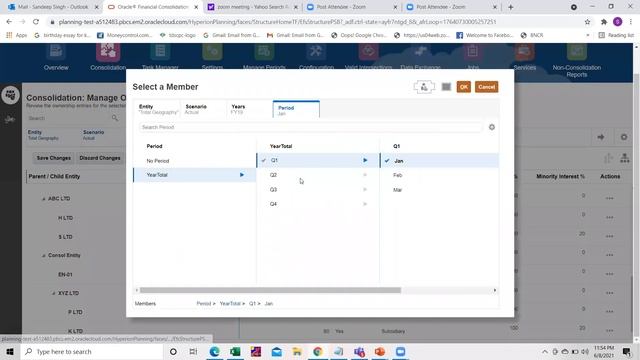Open actions menu for the ABC LTD row
Image resolution: width=640 pixels, height=360 pixels.
[x=609, y=198]
